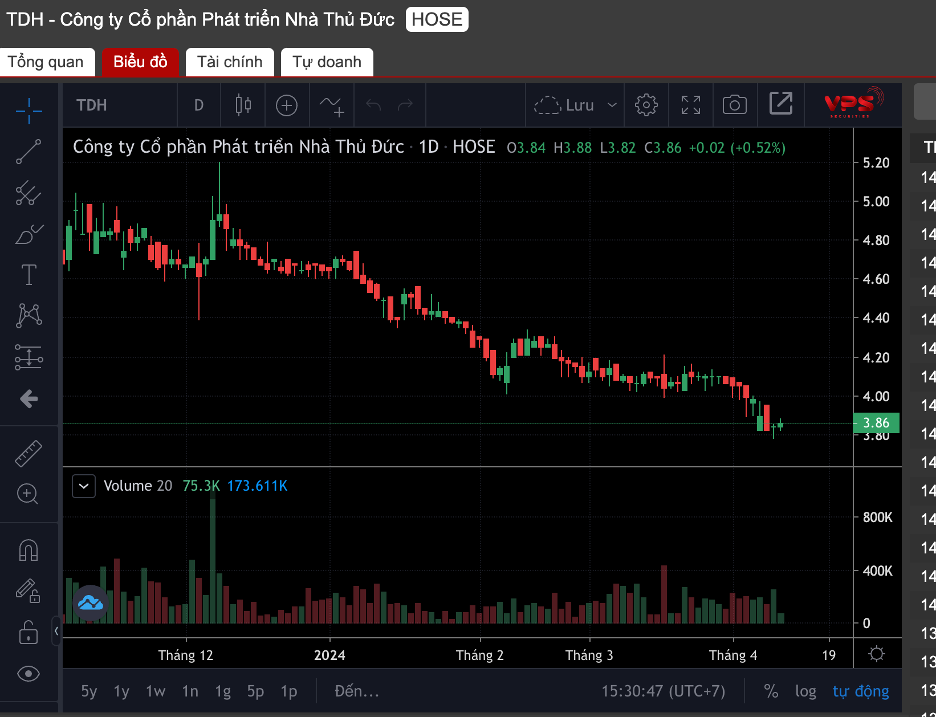Open the long position prediction tool
The height and width of the screenshot is (718, 936).
point(29,357)
